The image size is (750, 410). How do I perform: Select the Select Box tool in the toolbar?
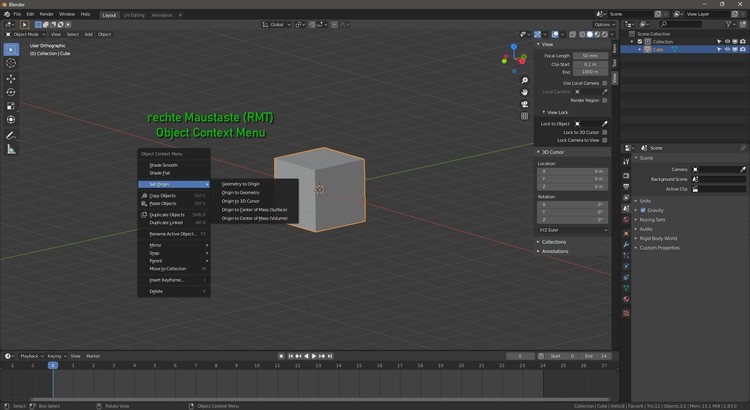click(x=11, y=50)
